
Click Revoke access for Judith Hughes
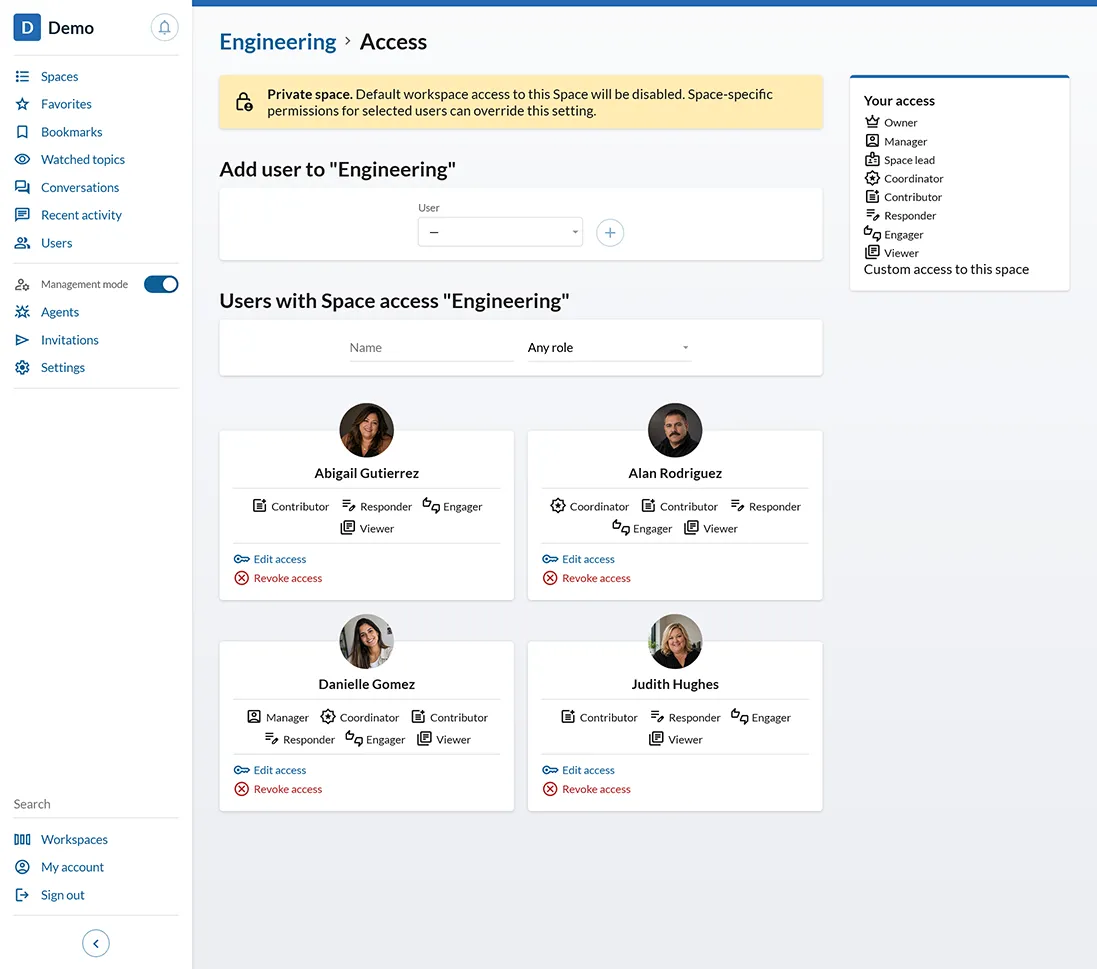[x=596, y=789]
